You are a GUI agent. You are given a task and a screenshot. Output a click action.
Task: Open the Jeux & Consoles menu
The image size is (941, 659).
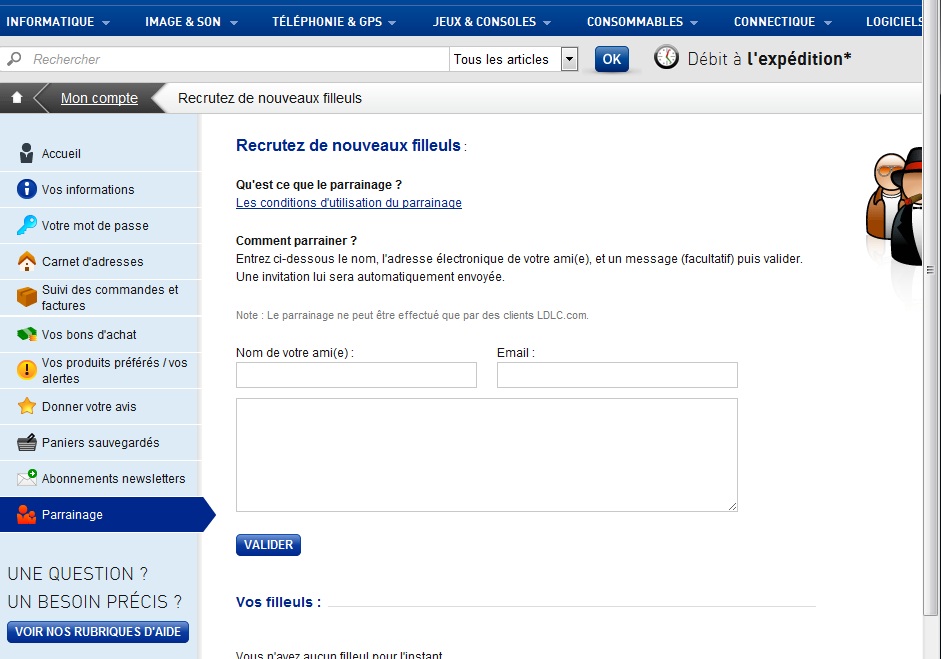tap(492, 22)
